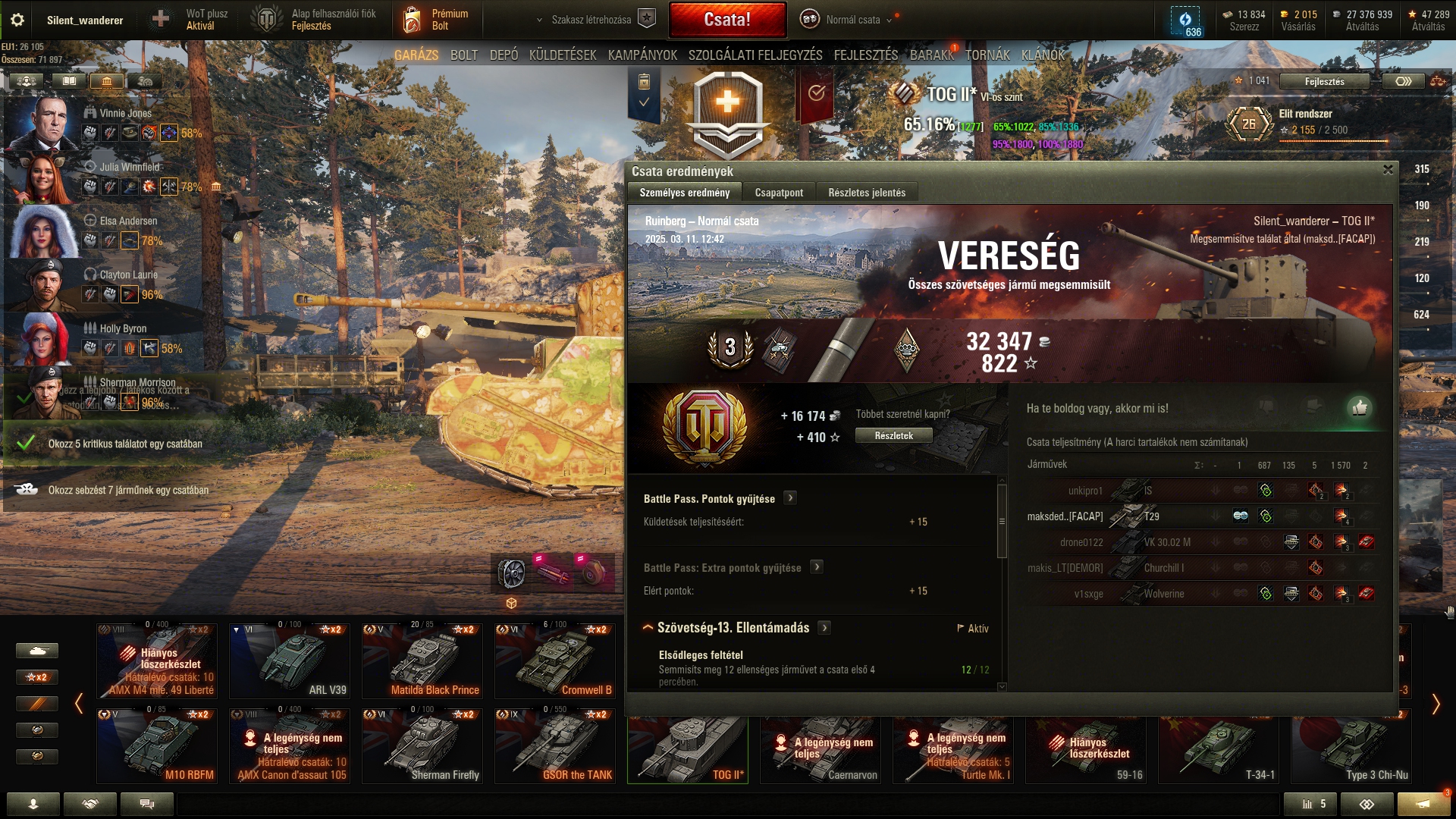Open the KÜLDETÉSEK menu
The image size is (1456, 819).
coord(563,55)
